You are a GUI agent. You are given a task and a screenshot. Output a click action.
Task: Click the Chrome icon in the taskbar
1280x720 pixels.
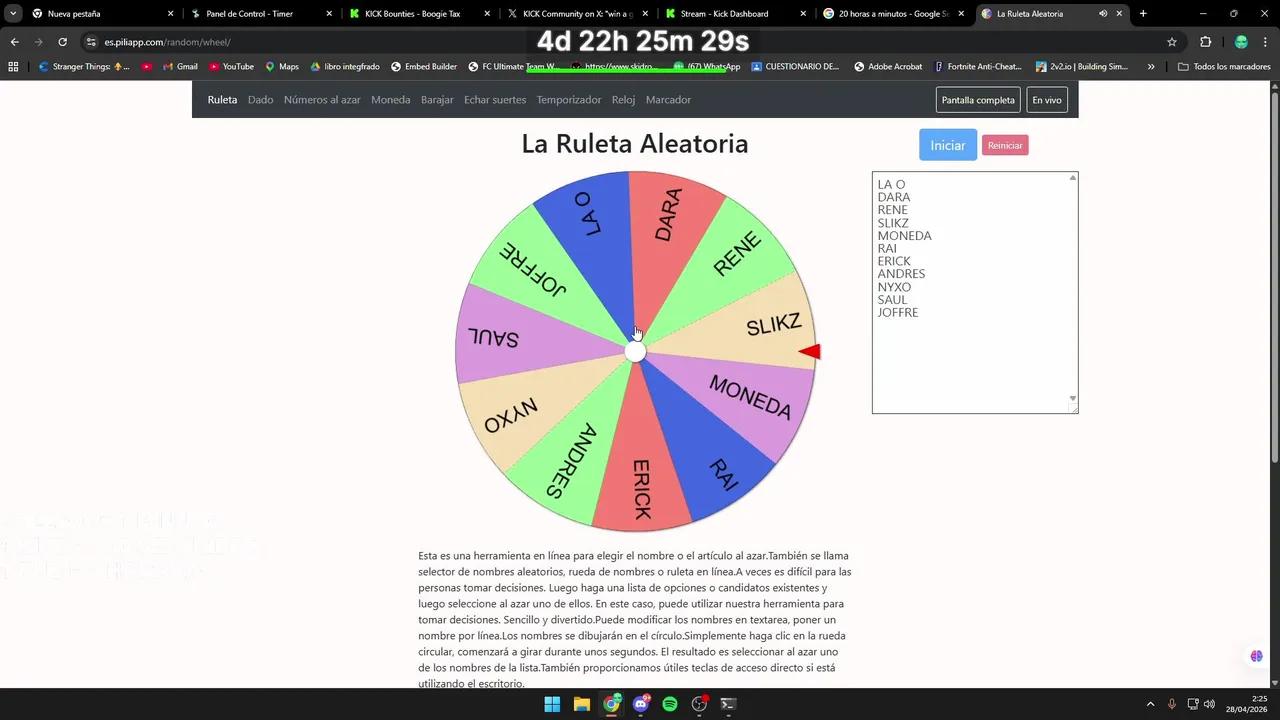click(x=611, y=704)
